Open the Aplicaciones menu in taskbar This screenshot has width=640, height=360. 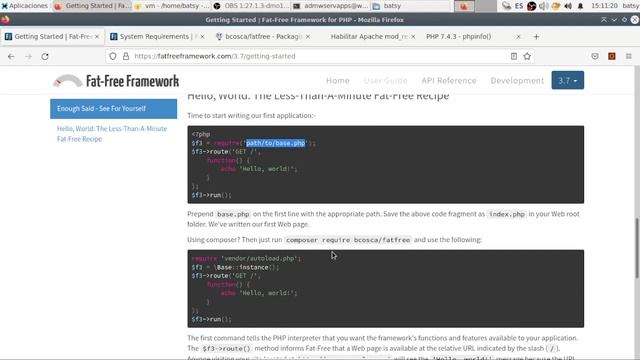point(24,6)
